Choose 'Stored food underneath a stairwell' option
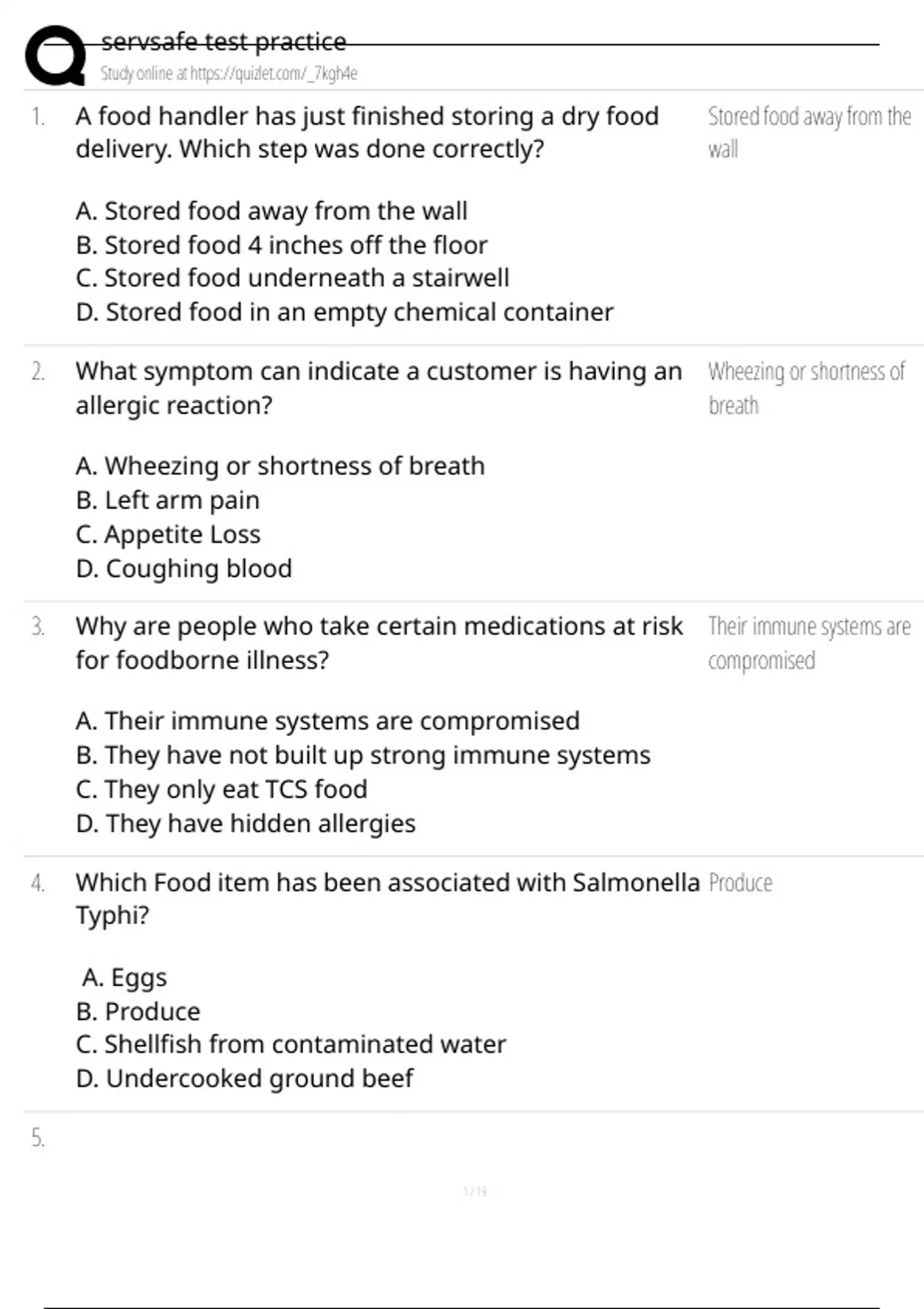924x1309 pixels. (x=292, y=278)
